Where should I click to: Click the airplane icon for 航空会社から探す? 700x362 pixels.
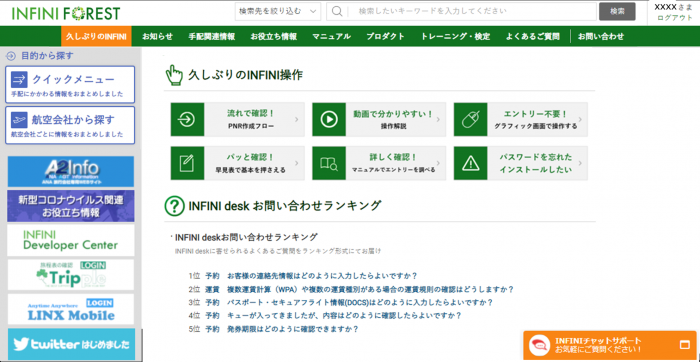coord(19,120)
